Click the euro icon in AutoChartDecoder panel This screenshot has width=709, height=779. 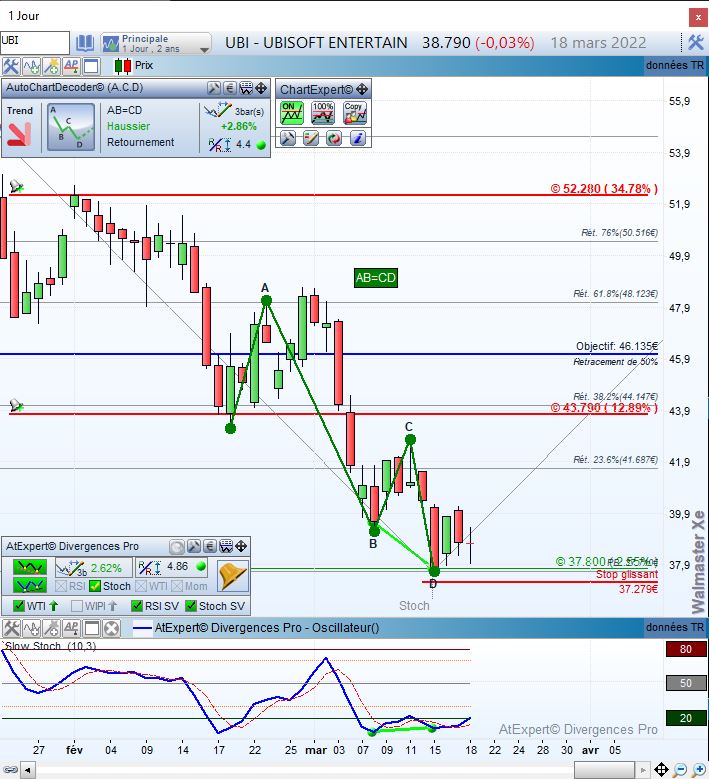pyautogui.click(x=230, y=88)
